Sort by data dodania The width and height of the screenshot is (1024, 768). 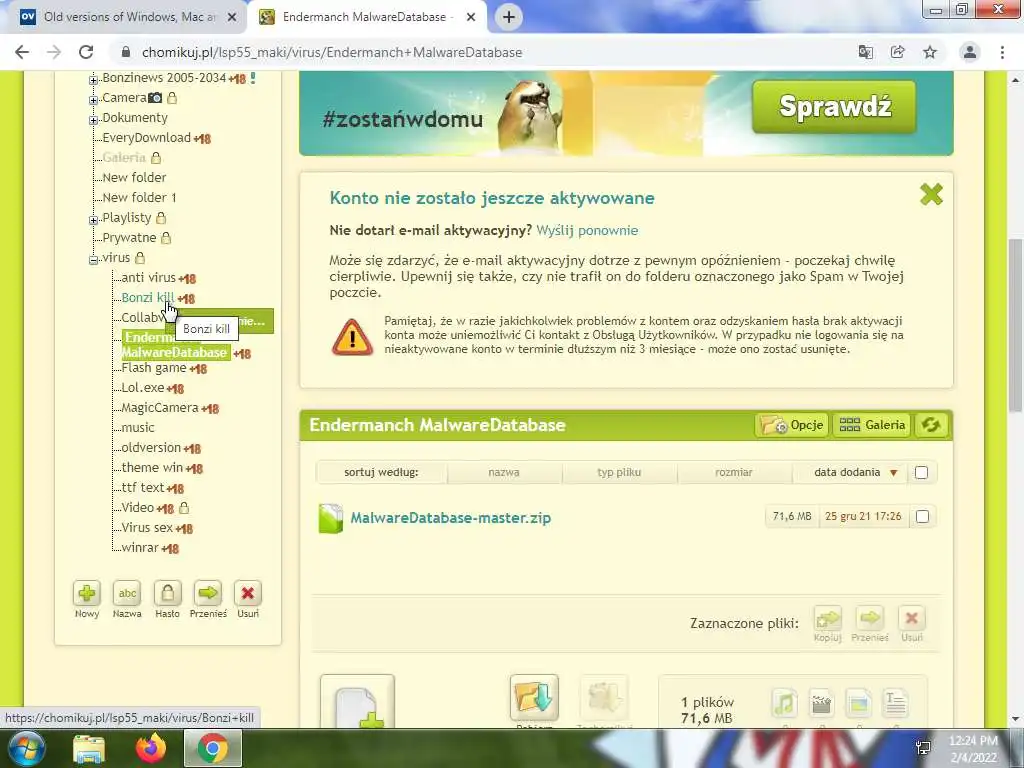849,472
